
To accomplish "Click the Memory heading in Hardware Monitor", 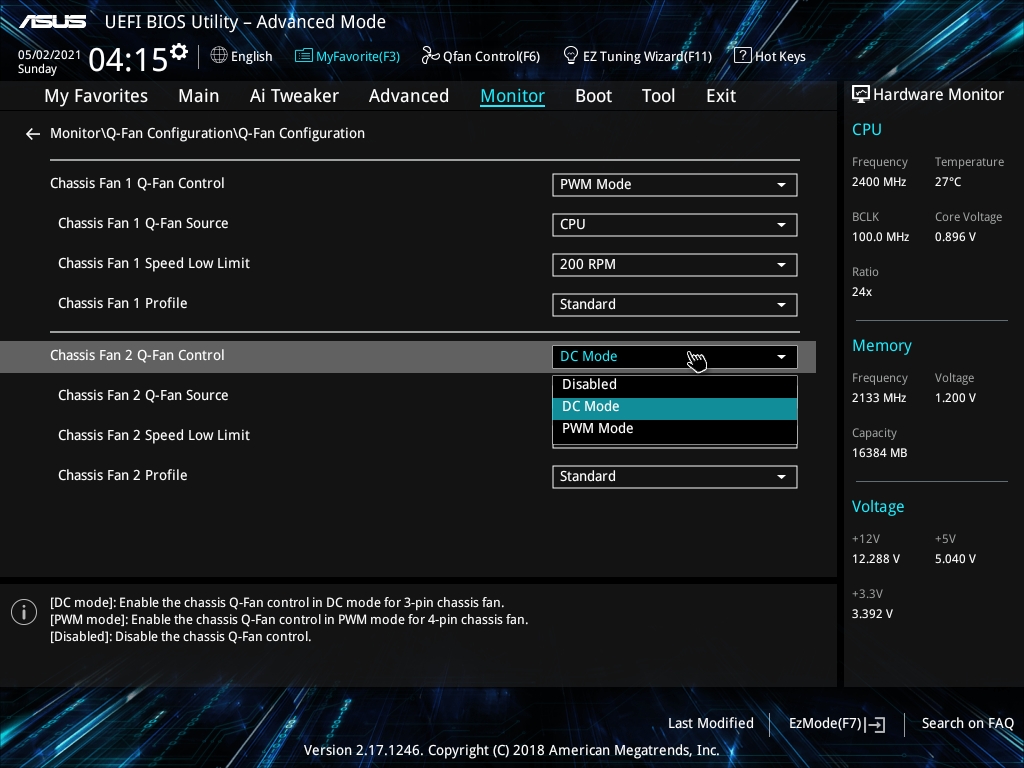I will pyautogui.click(x=882, y=346).
